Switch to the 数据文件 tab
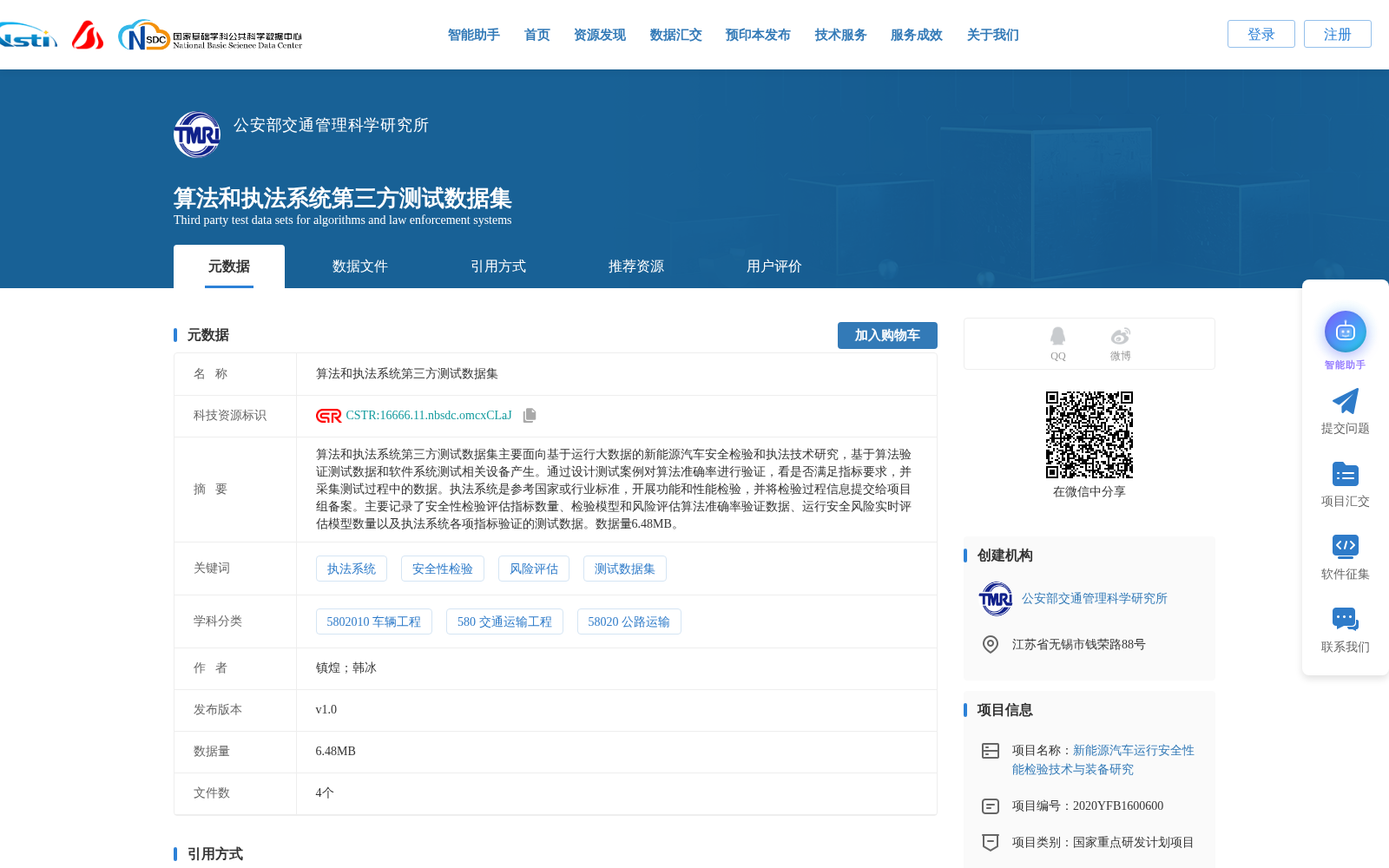Viewport: 1389px width, 868px height. pos(359,266)
